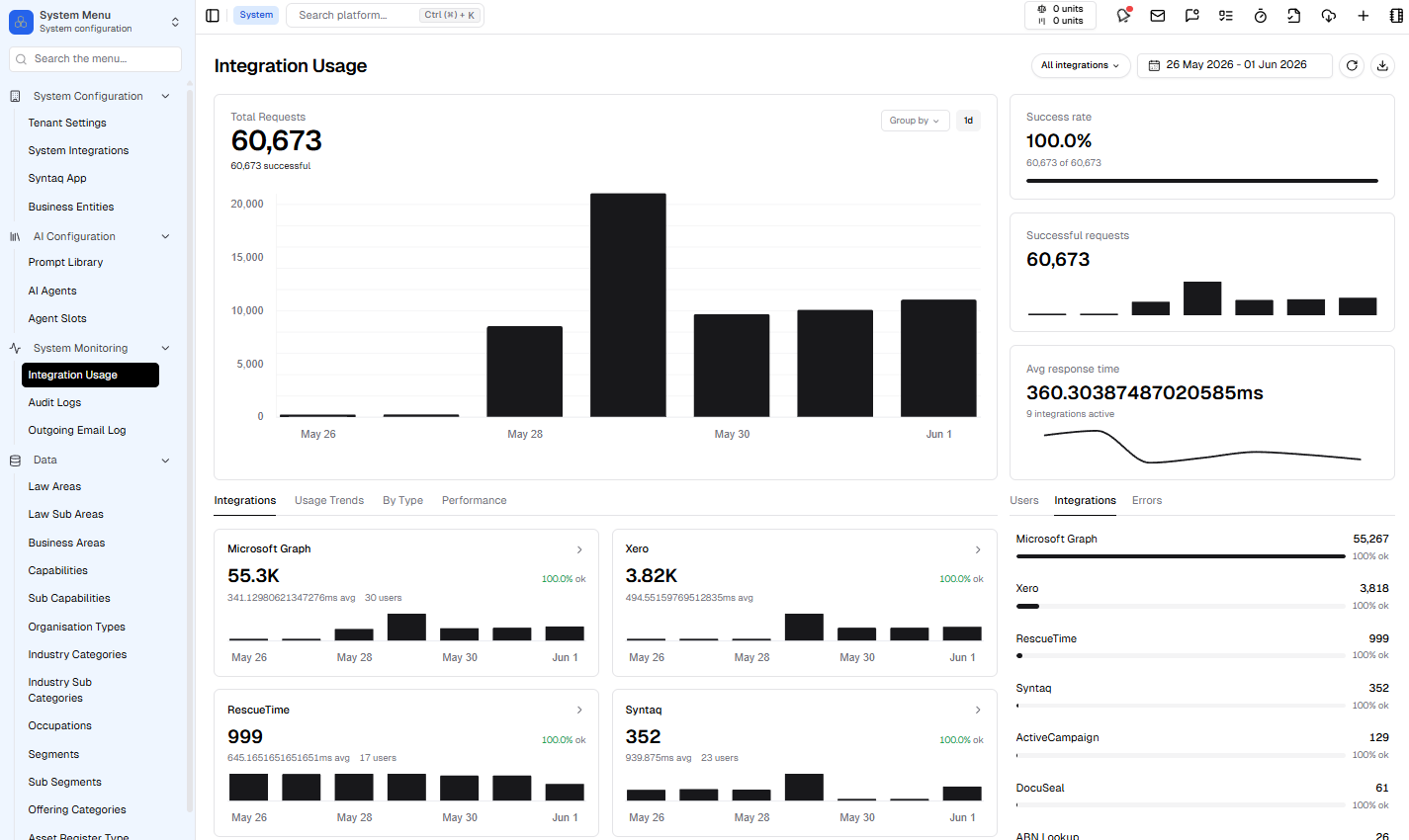Switch to the Usage Trends tab
Image resolution: width=1409 pixels, height=840 pixels.
[329, 500]
